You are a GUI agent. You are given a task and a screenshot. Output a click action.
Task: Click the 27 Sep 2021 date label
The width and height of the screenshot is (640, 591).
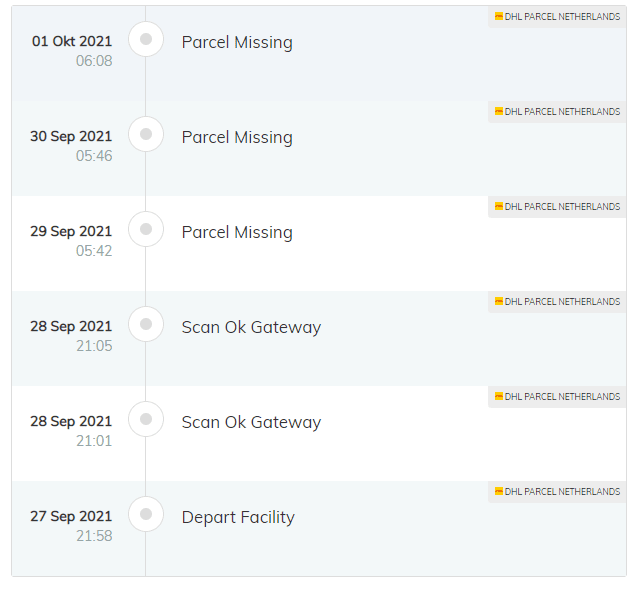pyautogui.click(x=71, y=516)
